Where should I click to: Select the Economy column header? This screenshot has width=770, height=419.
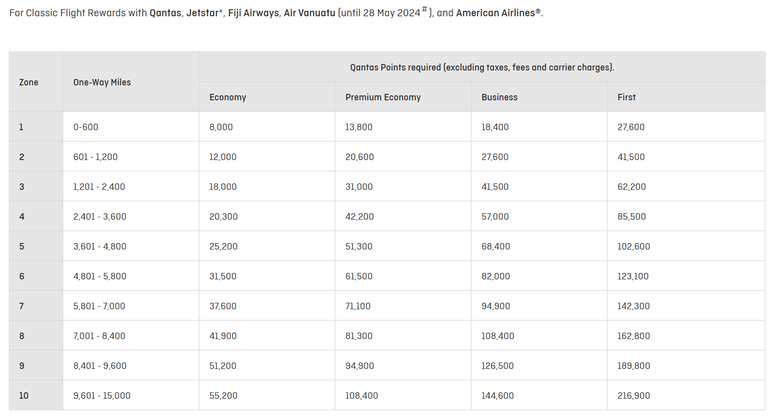[x=227, y=97]
